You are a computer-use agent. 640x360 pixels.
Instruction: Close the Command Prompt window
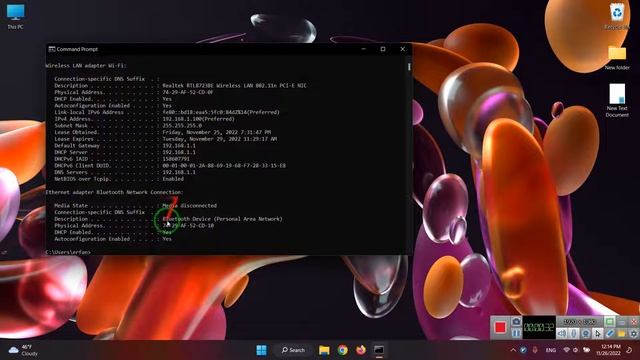402,49
